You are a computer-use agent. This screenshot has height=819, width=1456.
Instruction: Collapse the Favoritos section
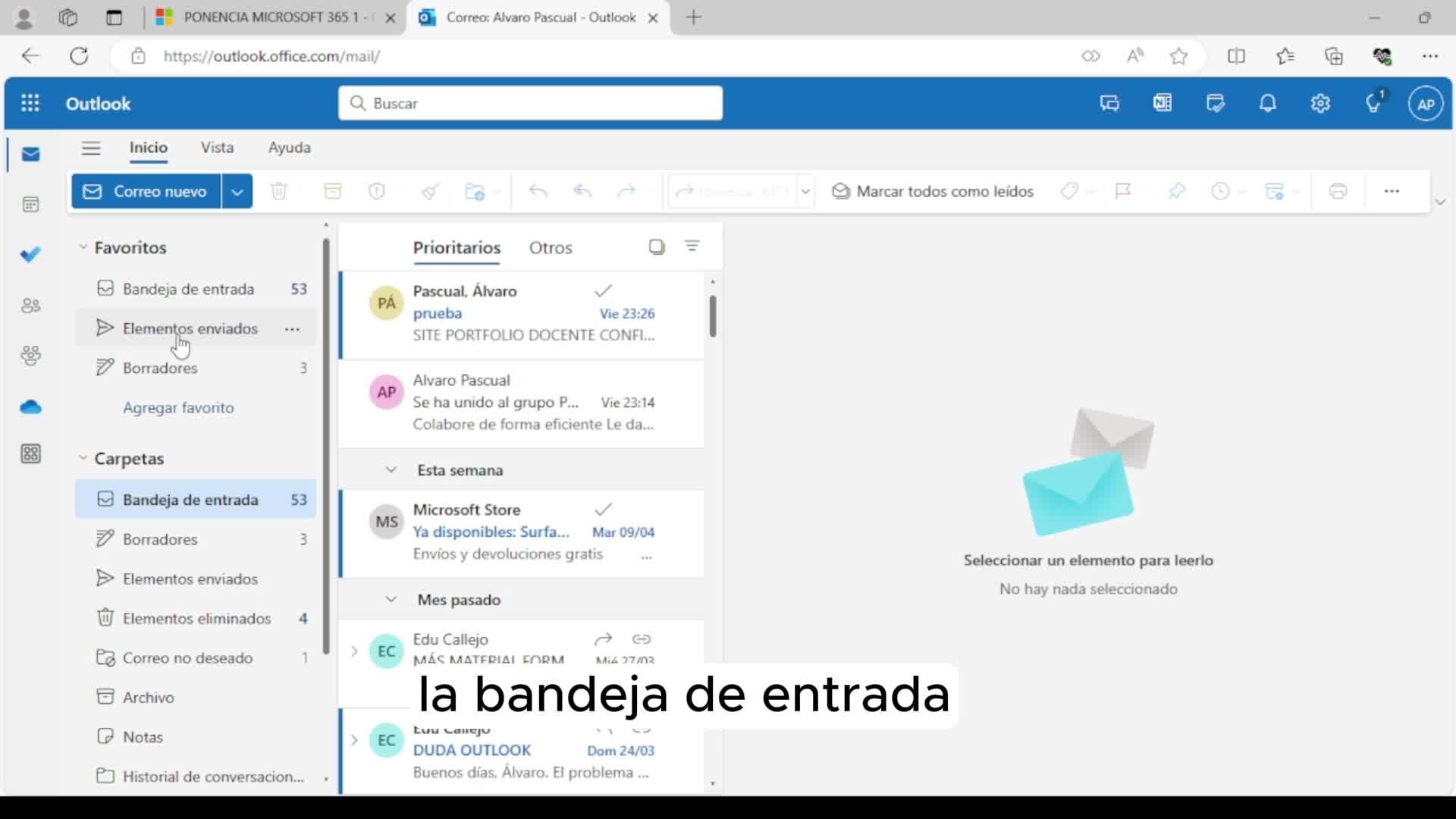pos(83,247)
